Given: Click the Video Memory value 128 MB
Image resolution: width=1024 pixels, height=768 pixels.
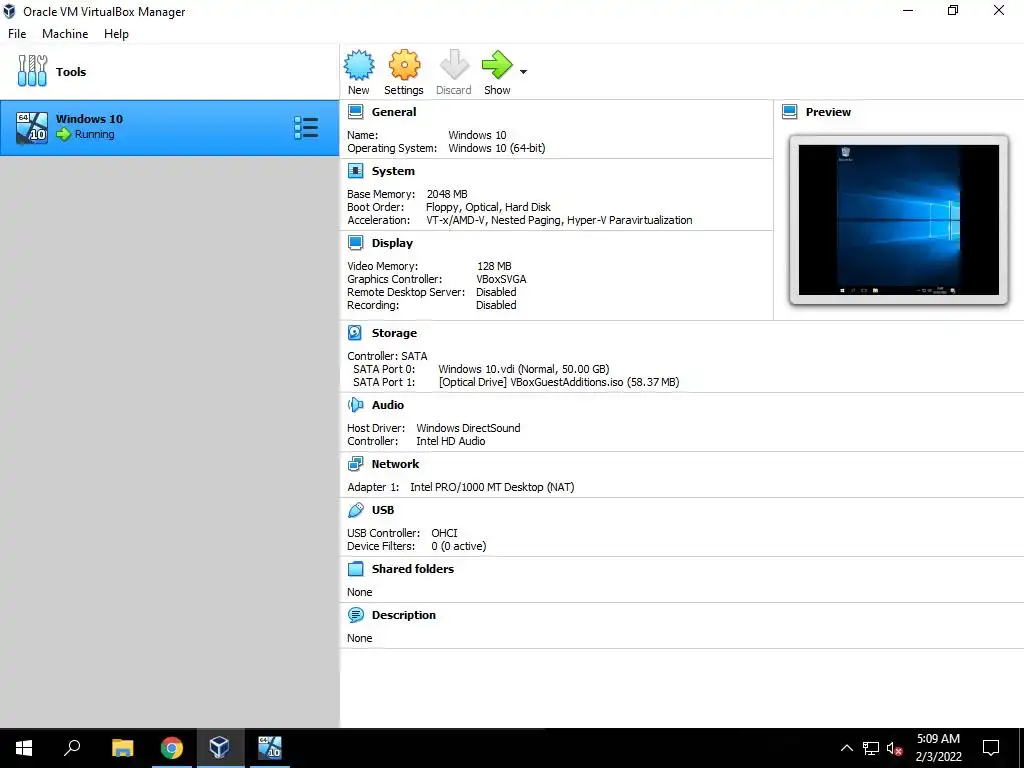Looking at the screenshot, I should [494, 266].
